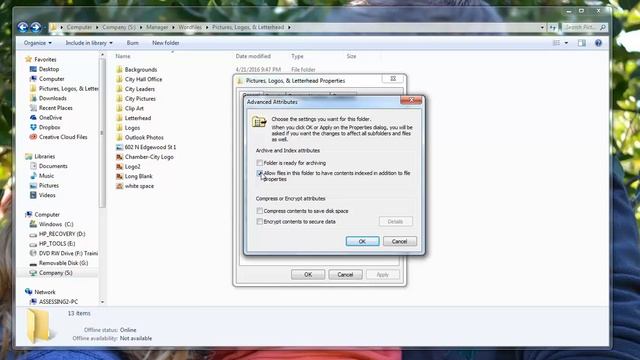Click Apply in the Properties dialog
The image size is (640, 360).
[382, 275]
